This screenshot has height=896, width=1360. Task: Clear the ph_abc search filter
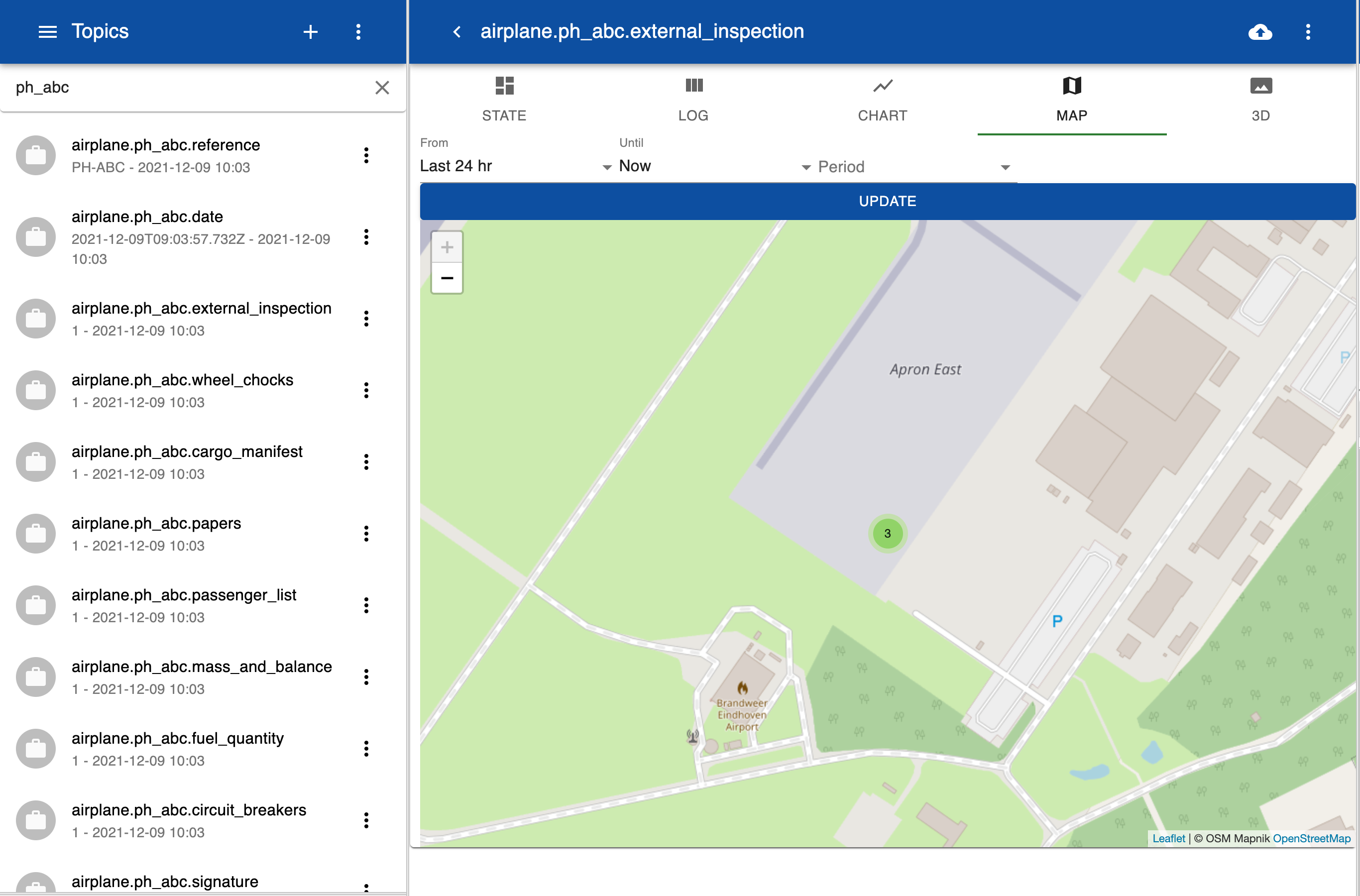[x=382, y=88]
